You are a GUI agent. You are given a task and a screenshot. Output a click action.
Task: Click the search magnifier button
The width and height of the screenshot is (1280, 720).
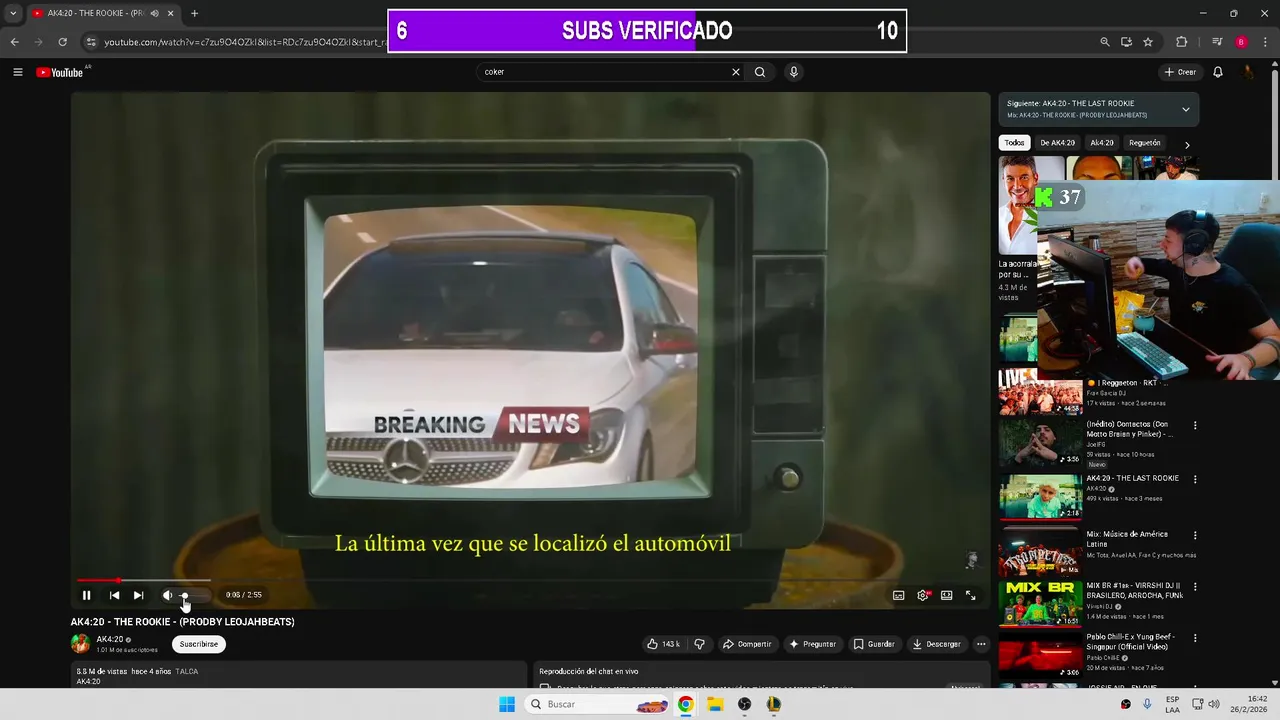[760, 72]
